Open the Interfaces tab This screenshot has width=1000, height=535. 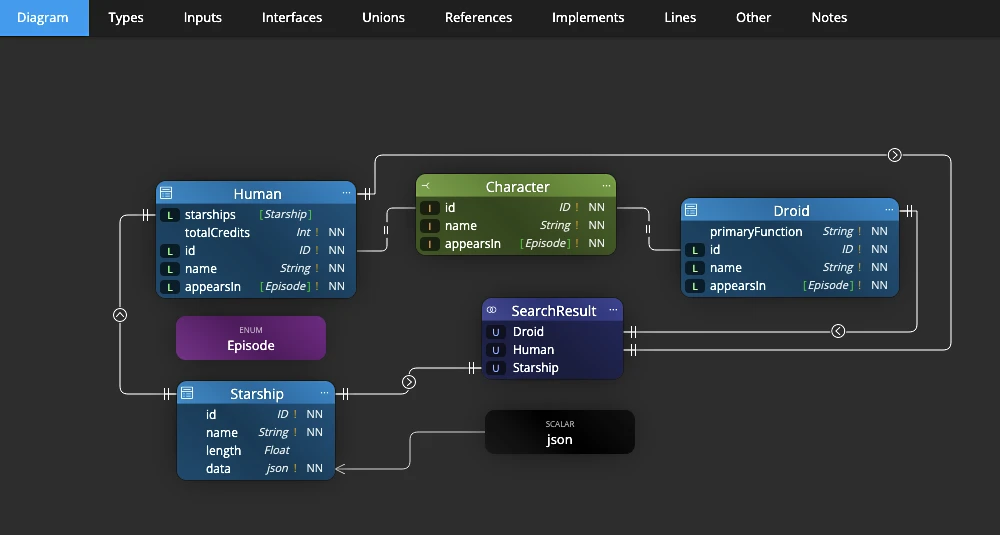[x=291, y=18]
